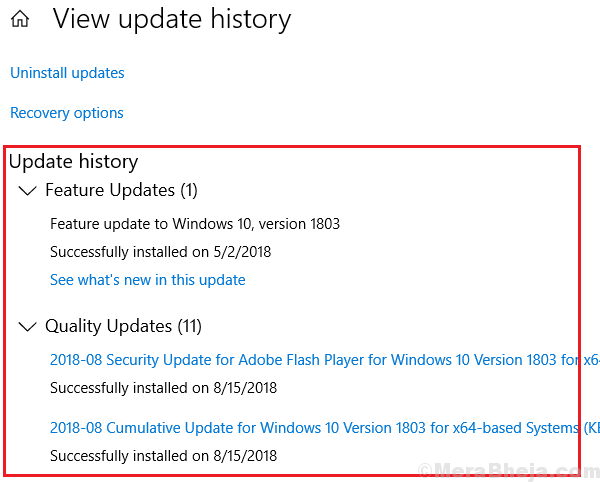Image resolution: width=600 pixels, height=482 pixels.
Task: Click the Update history heading
Action: pyautogui.click(x=73, y=161)
